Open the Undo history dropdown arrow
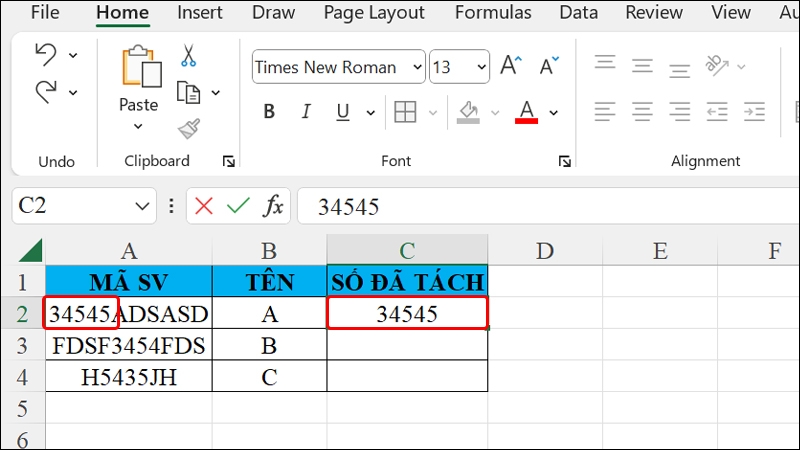This screenshot has width=800, height=450. click(73, 55)
